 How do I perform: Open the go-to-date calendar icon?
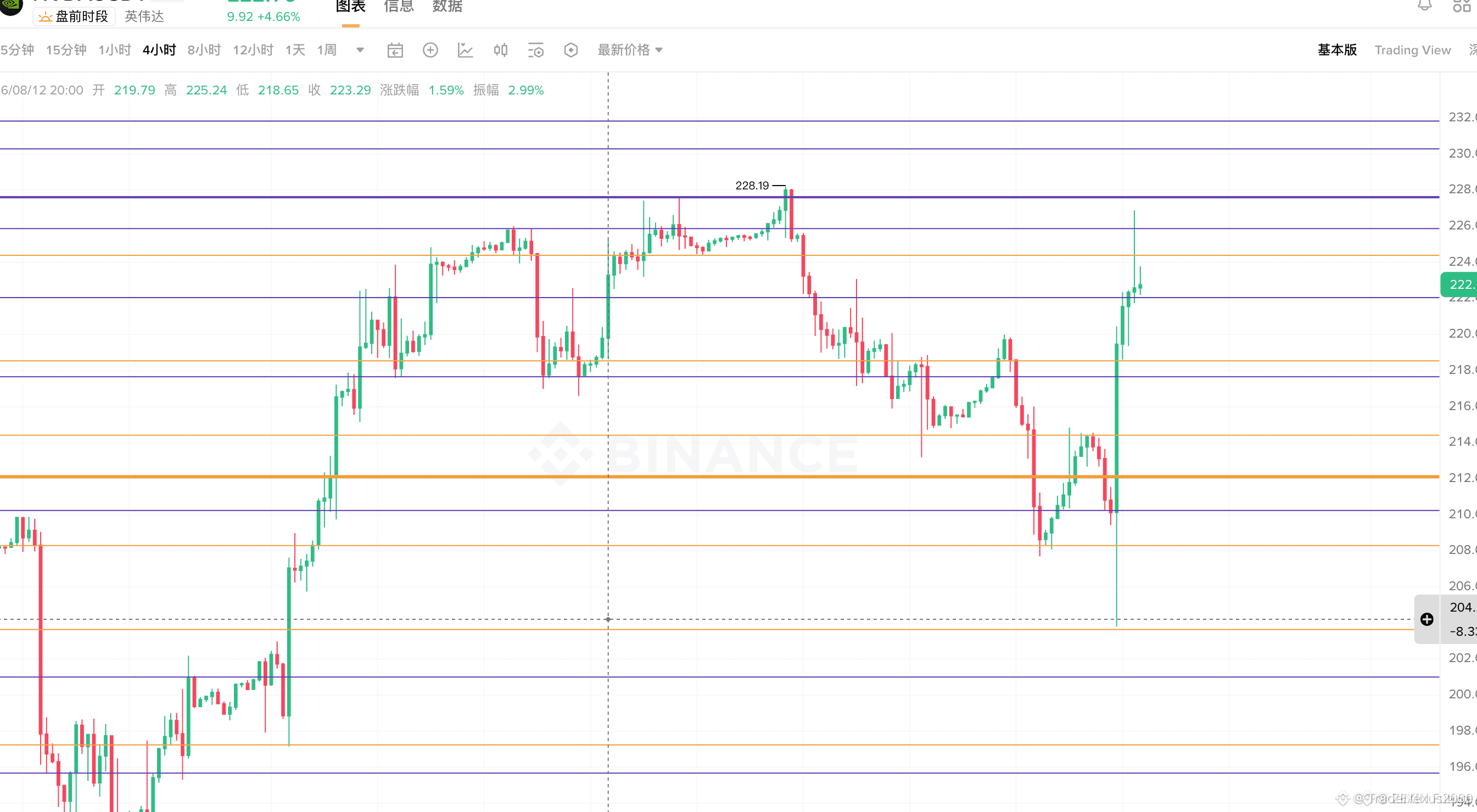click(x=395, y=51)
